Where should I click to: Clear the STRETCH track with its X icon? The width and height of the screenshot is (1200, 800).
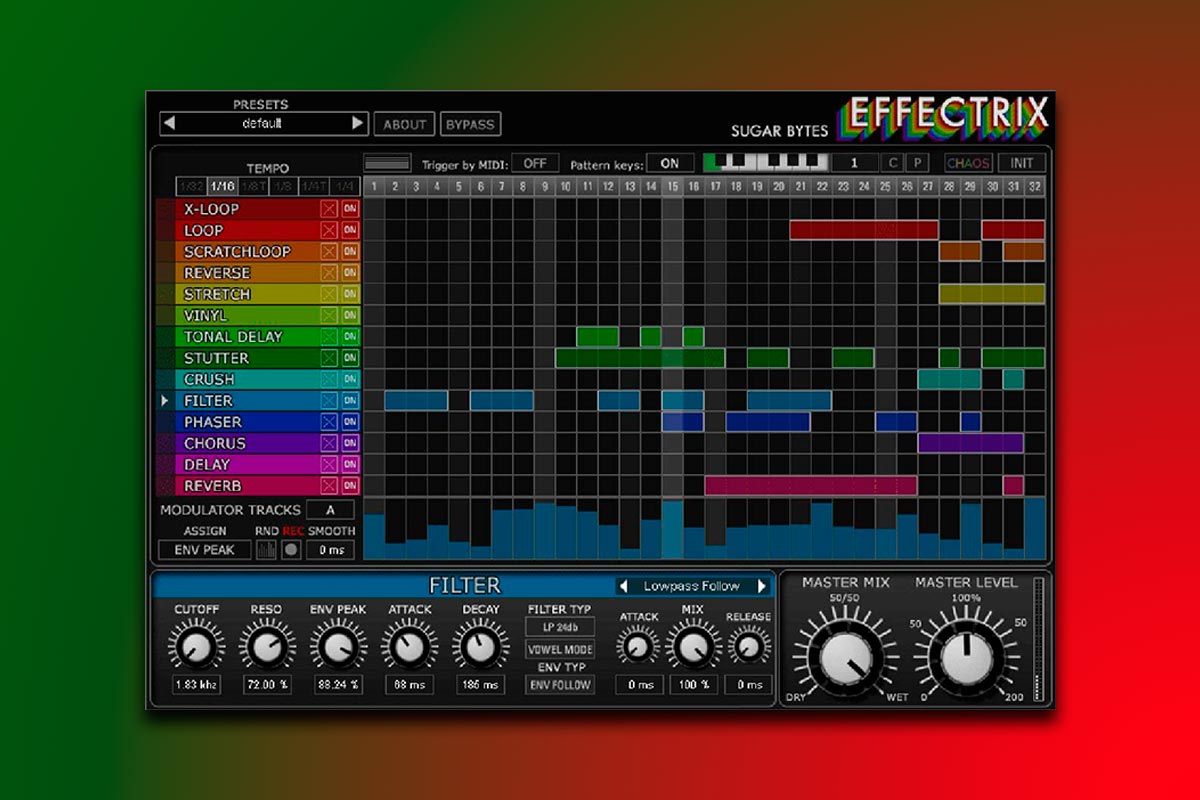[329, 294]
